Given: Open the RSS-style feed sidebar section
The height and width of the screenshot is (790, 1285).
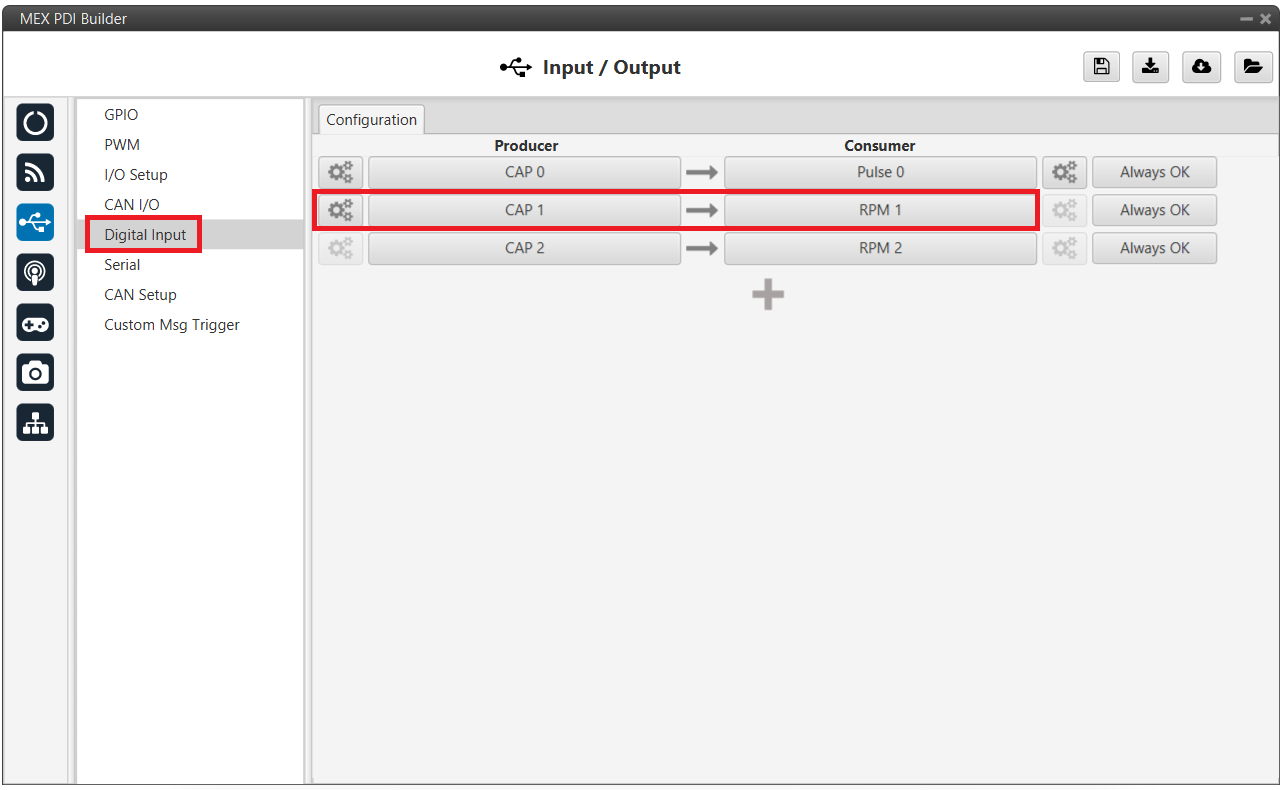Looking at the screenshot, I should 35,173.
